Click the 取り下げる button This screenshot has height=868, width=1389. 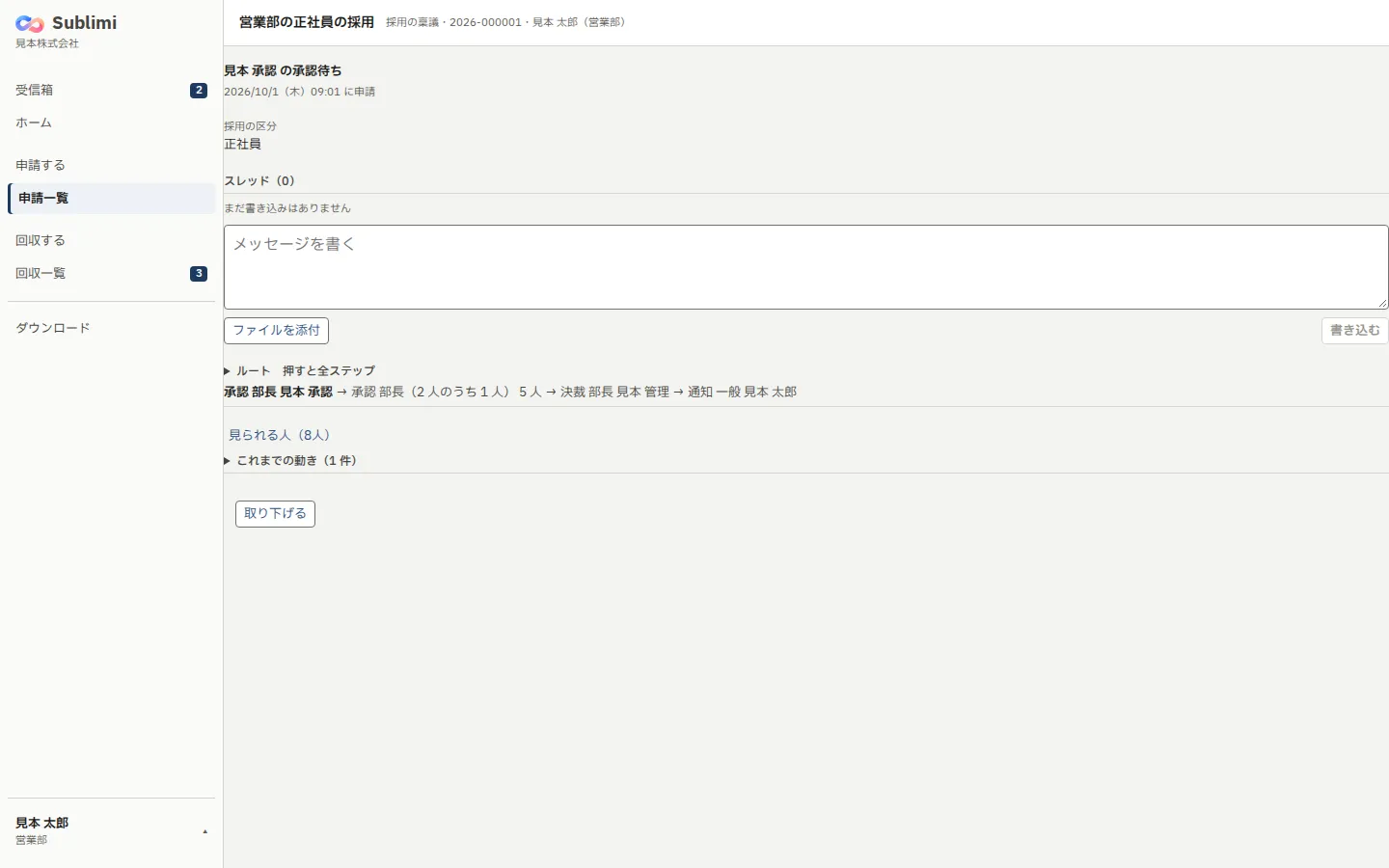275,514
